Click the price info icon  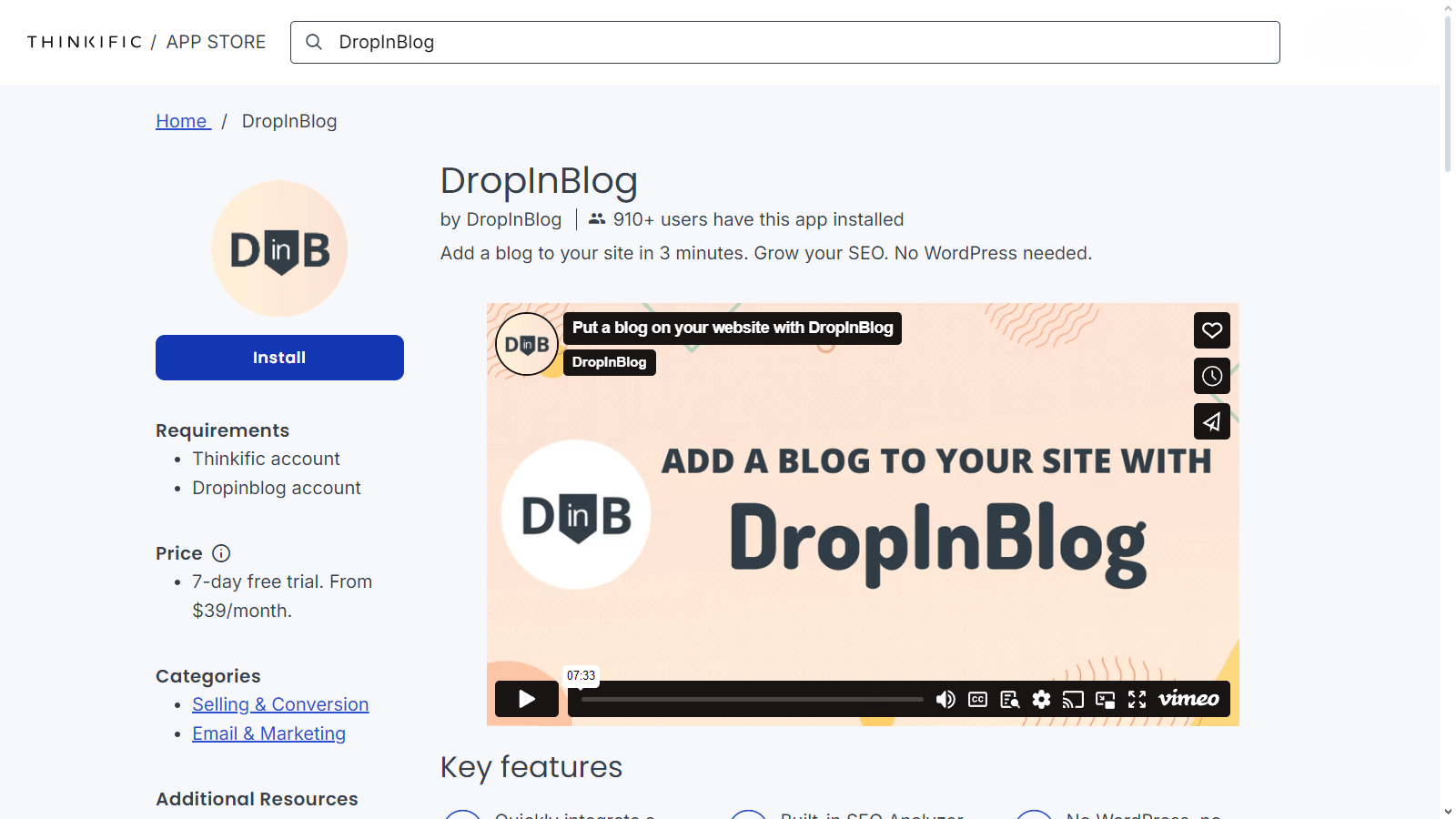[x=221, y=553]
